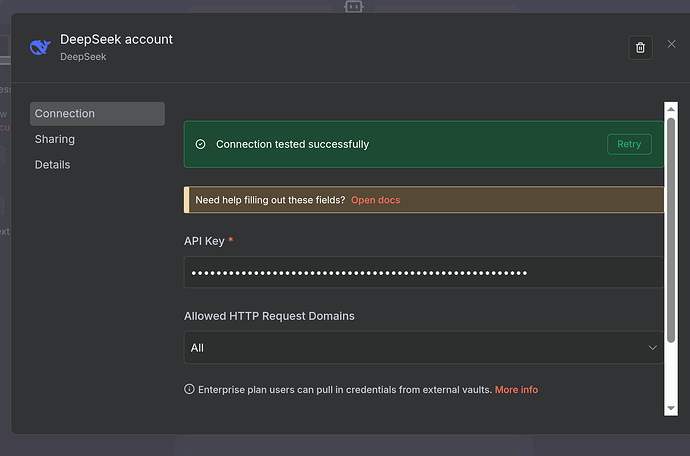The image size is (690, 456).
Task: Follow the Open docs link
Action: click(375, 200)
